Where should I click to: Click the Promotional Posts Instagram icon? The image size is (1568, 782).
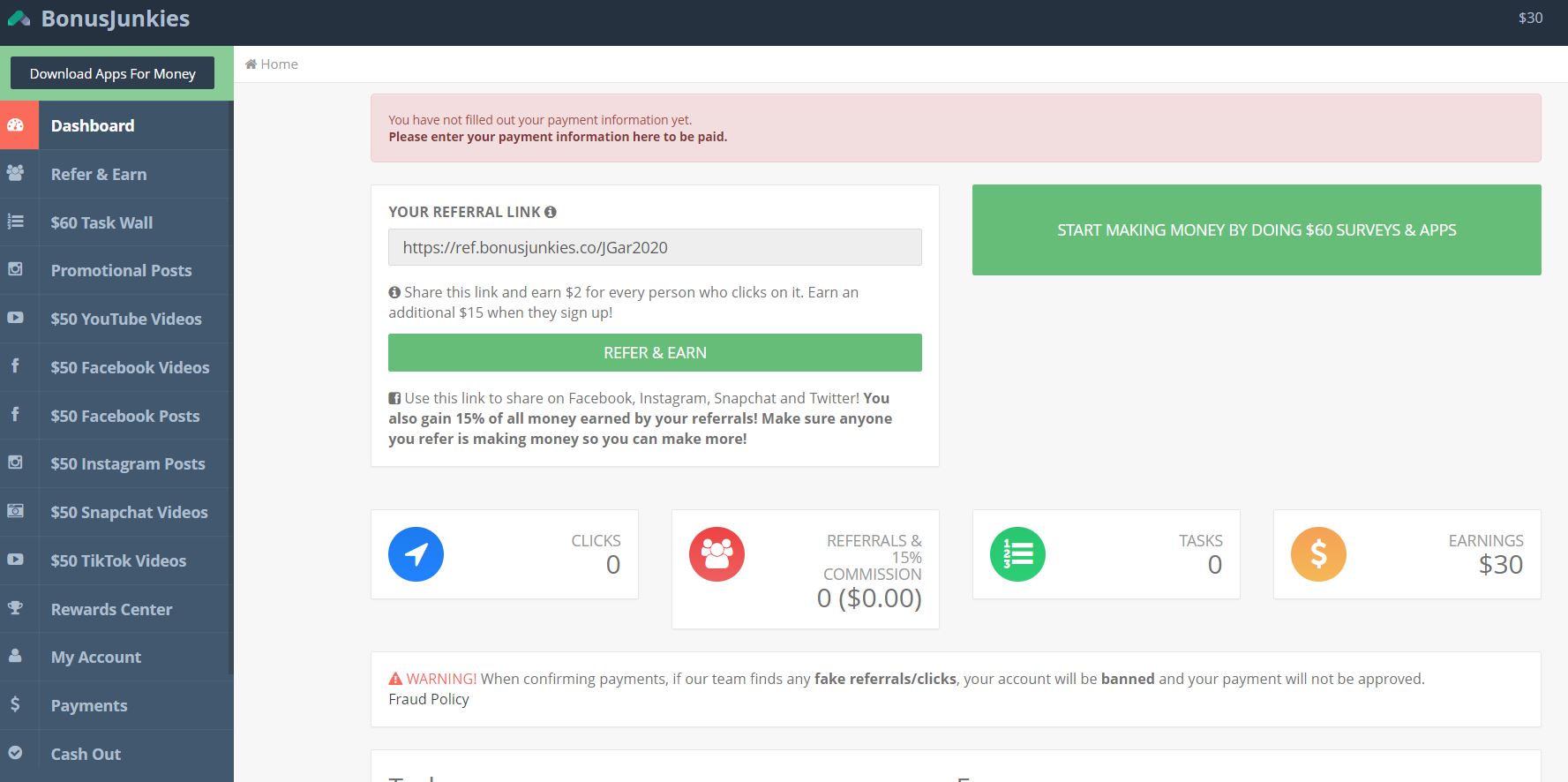pos(16,269)
